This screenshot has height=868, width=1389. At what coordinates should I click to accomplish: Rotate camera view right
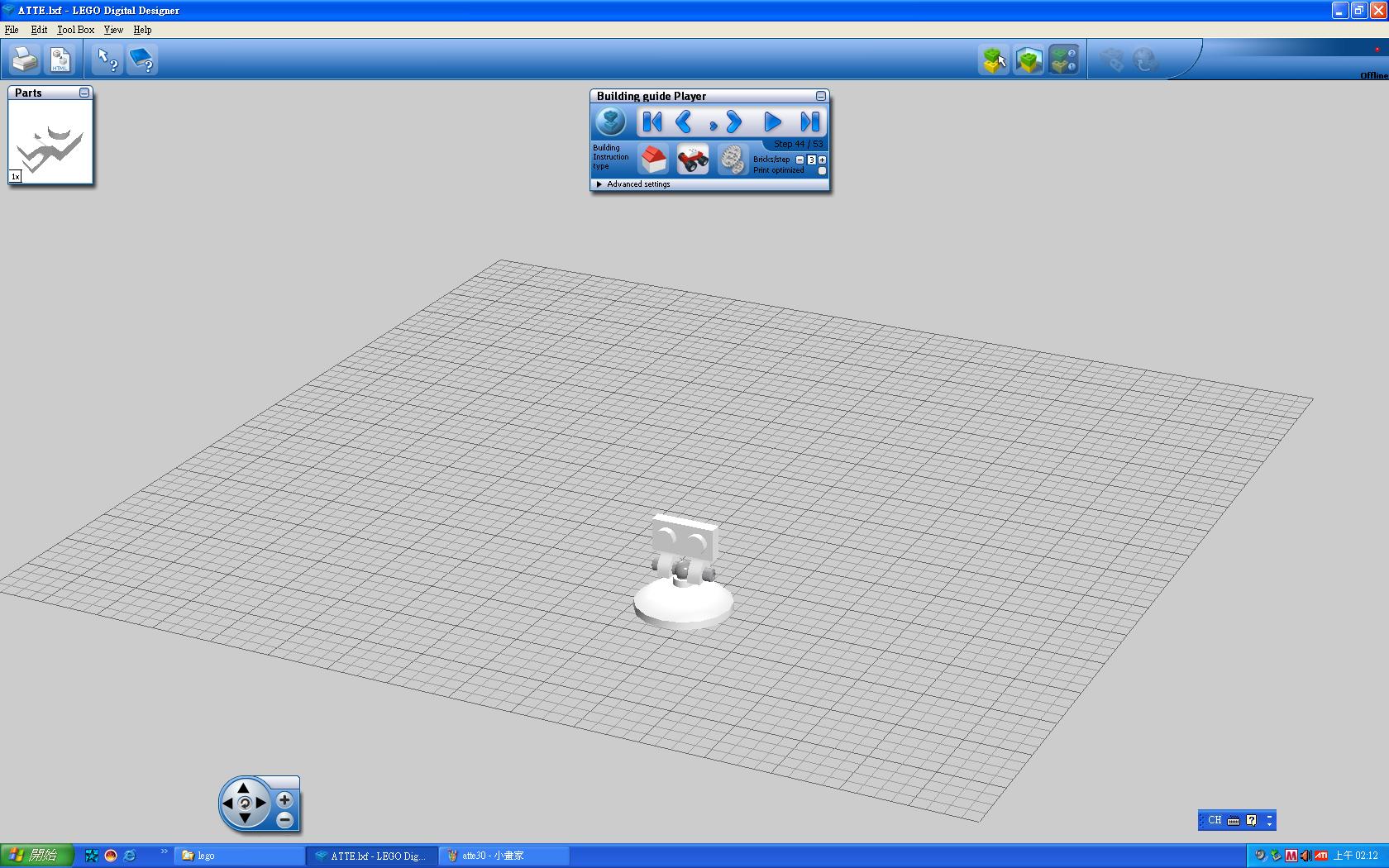pyautogui.click(x=260, y=803)
